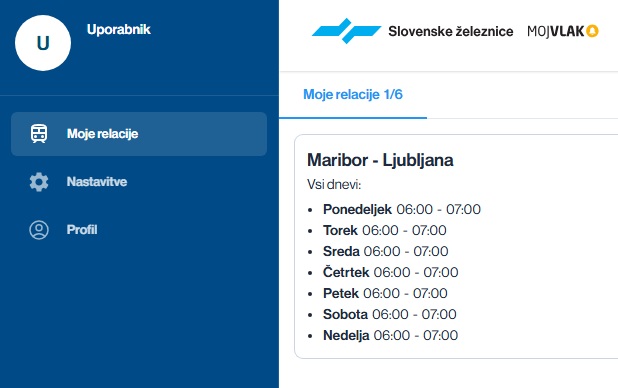Open the Maribor - Ljubljana route title
The height and width of the screenshot is (388, 618).
tap(380, 160)
